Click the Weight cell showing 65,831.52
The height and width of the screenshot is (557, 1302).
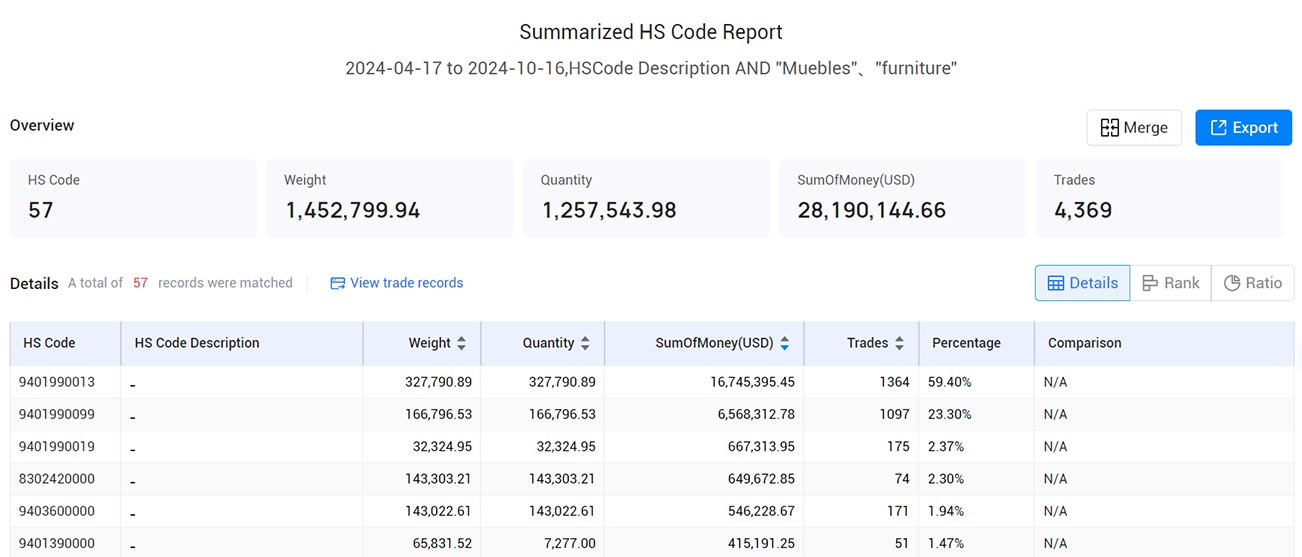click(x=421, y=543)
